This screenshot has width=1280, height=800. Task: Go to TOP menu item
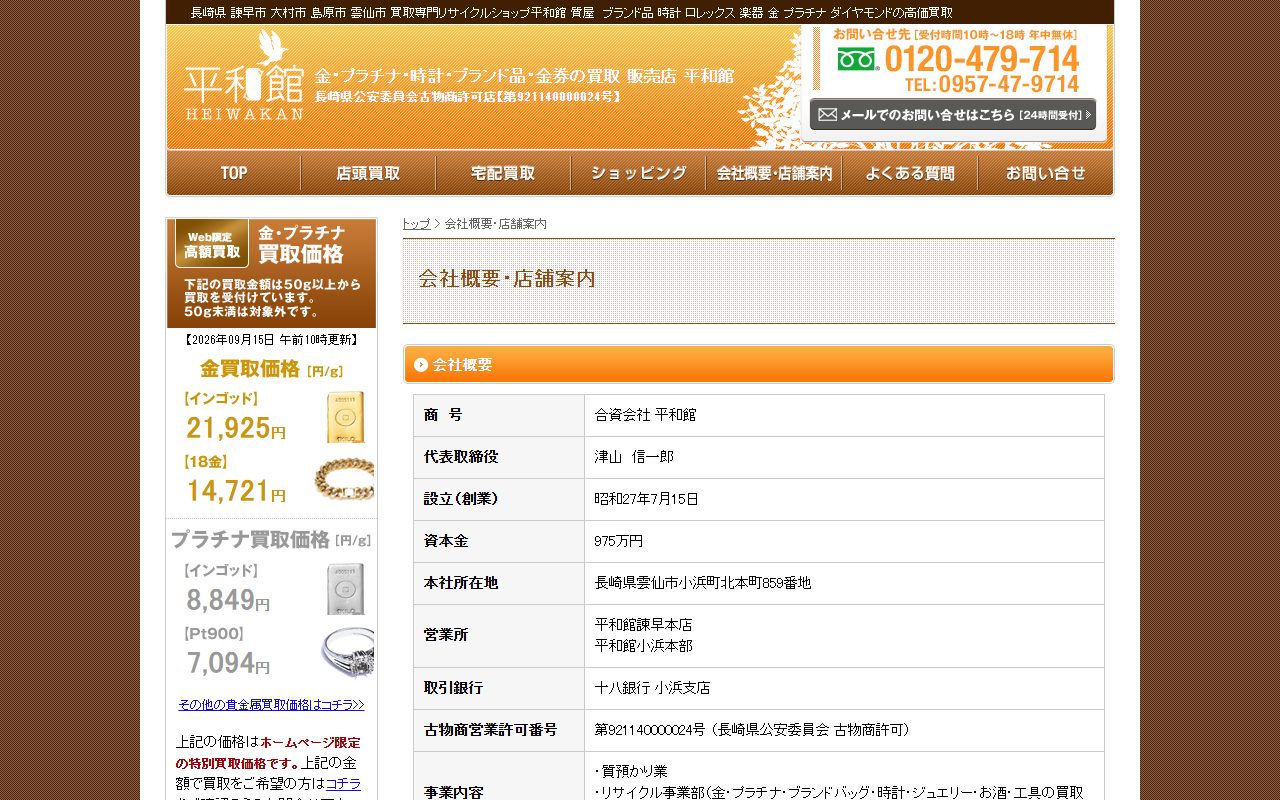(x=234, y=173)
